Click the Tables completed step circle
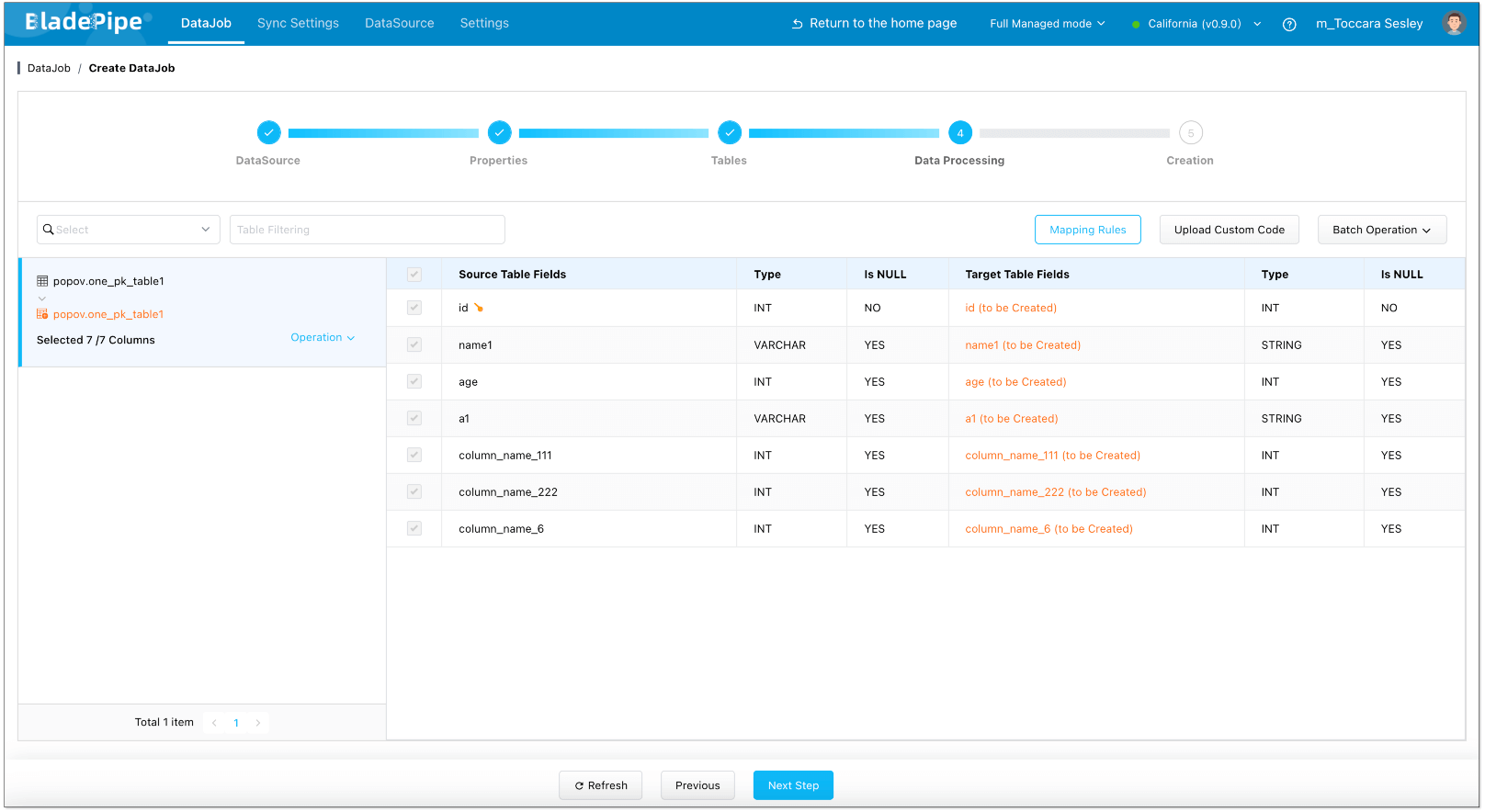1485x812 pixels. click(x=729, y=133)
